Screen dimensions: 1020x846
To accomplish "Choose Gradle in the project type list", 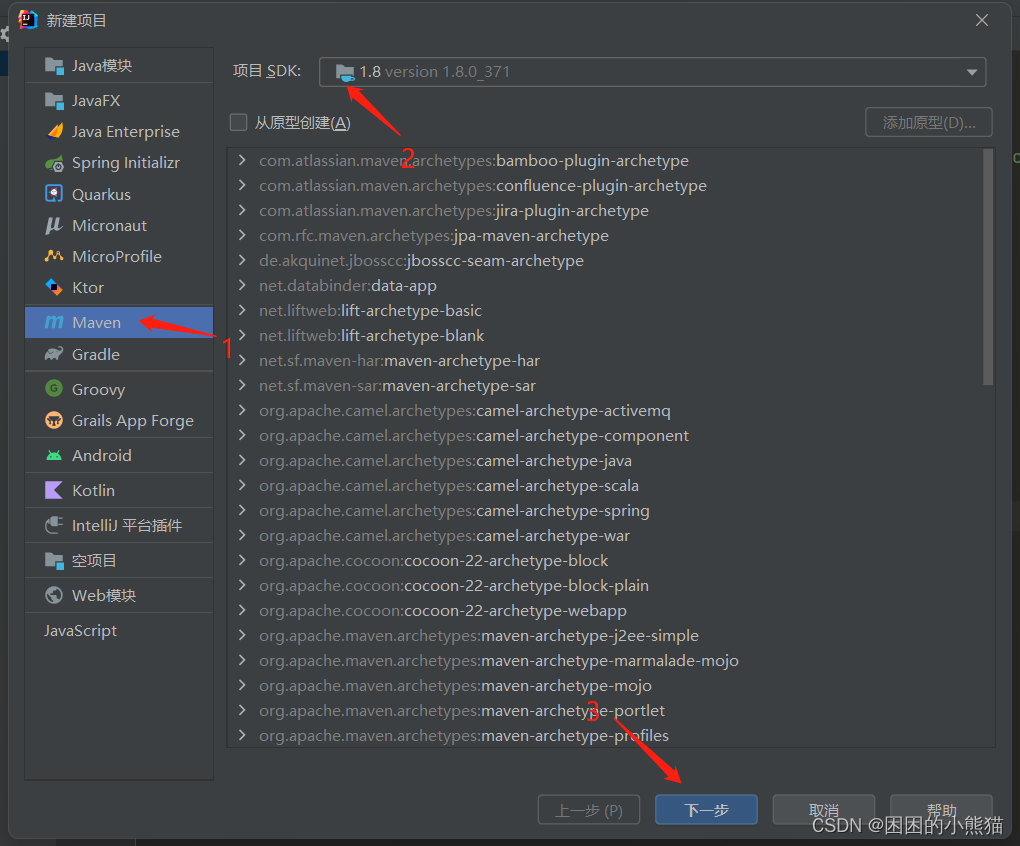I will pos(119,354).
